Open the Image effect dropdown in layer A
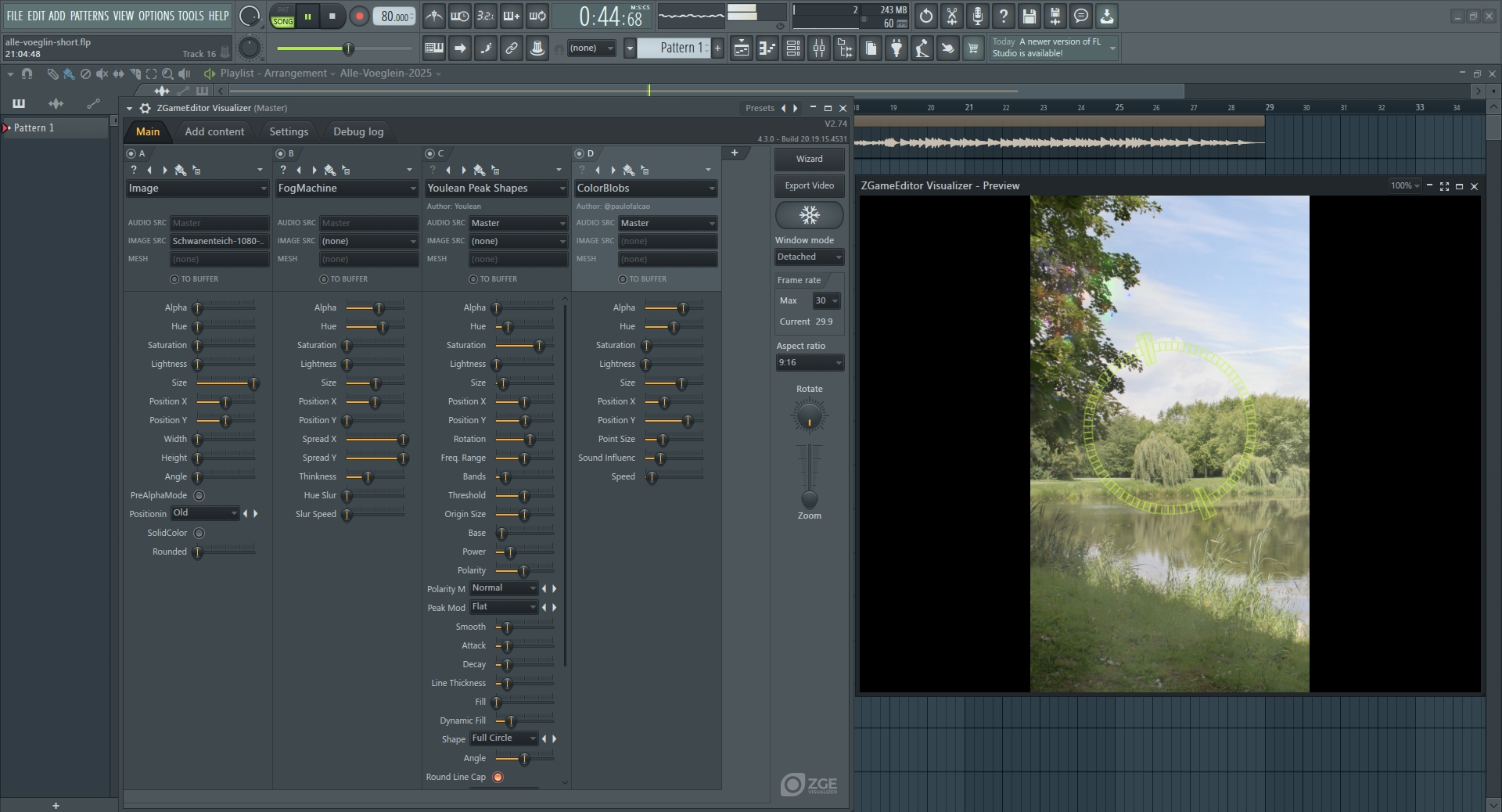 (x=197, y=189)
